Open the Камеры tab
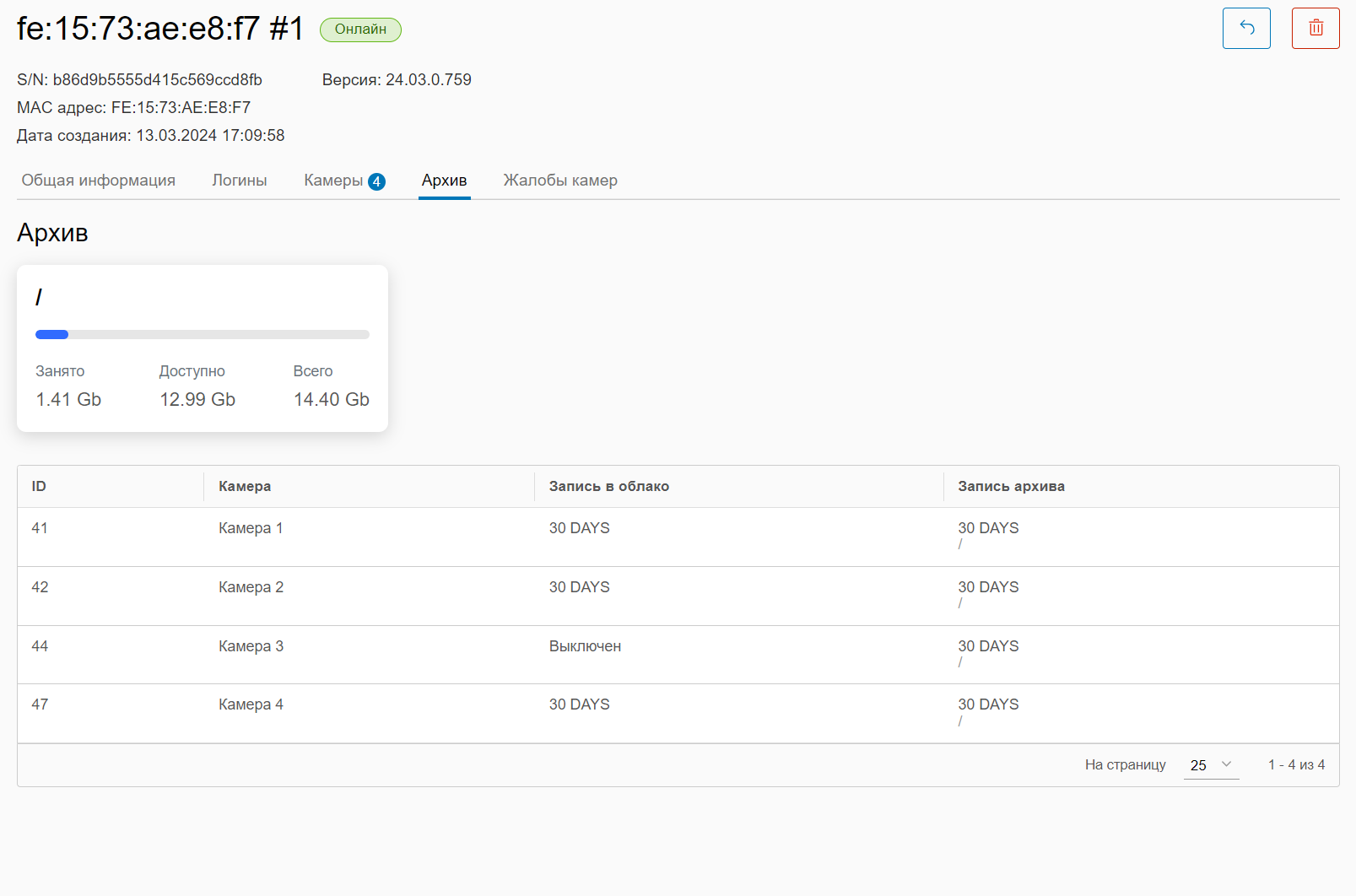Screen dimensions: 1356x896 coord(333,181)
